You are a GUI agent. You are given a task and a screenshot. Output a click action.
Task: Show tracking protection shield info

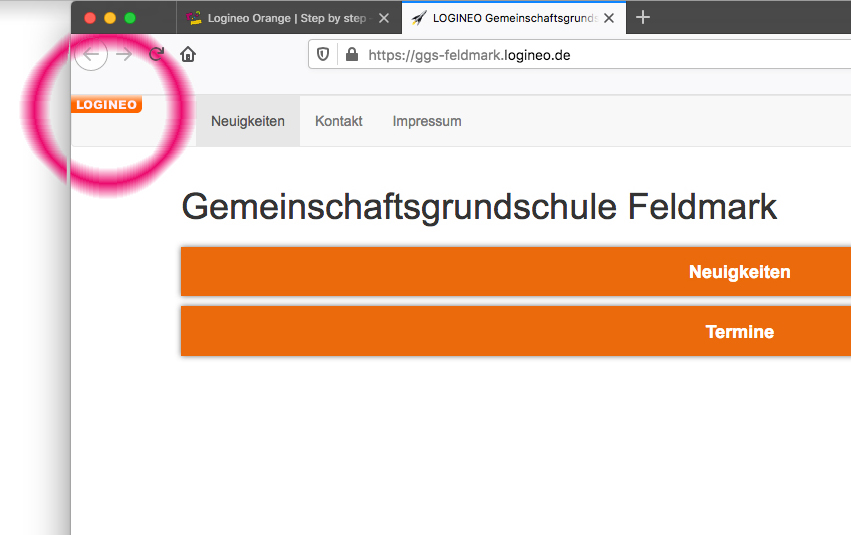[323, 55]
